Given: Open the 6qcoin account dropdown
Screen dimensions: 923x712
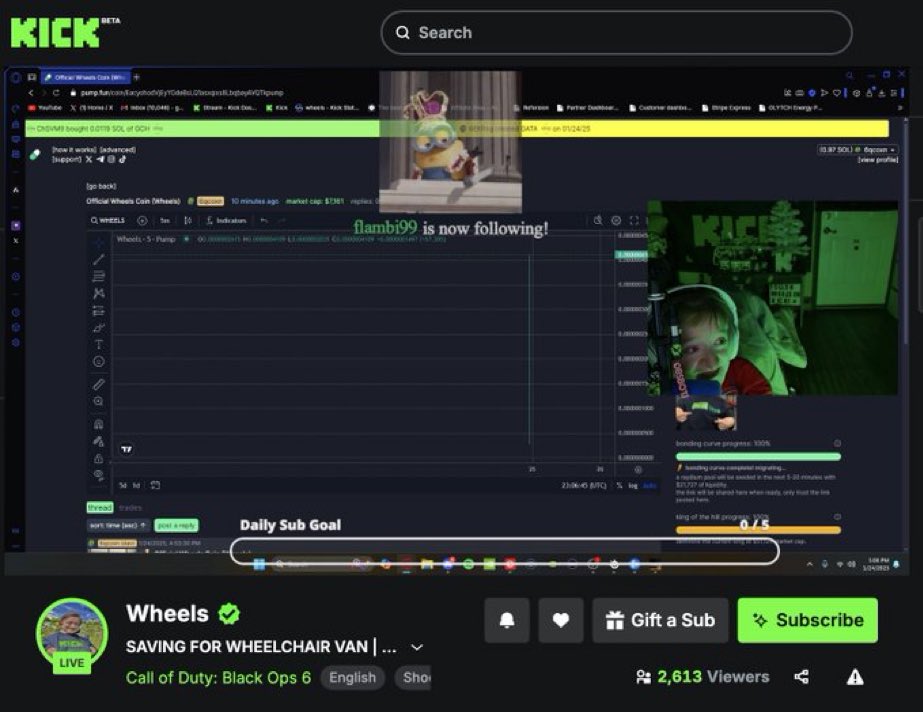Looking at the screenshot, I should (x=857, y=149).
